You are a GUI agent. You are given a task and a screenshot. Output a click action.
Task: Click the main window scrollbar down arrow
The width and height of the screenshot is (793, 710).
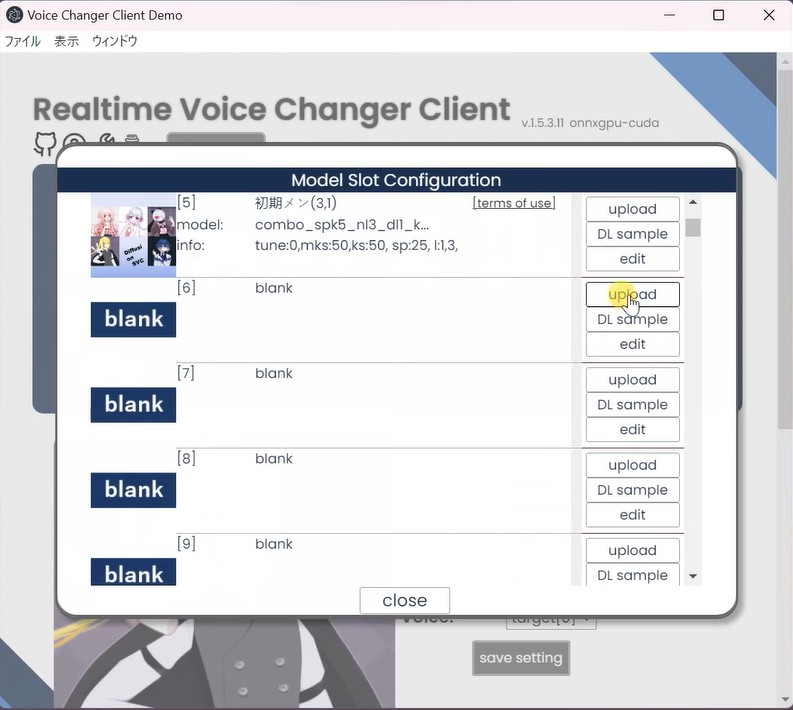[x=784, y=700]
